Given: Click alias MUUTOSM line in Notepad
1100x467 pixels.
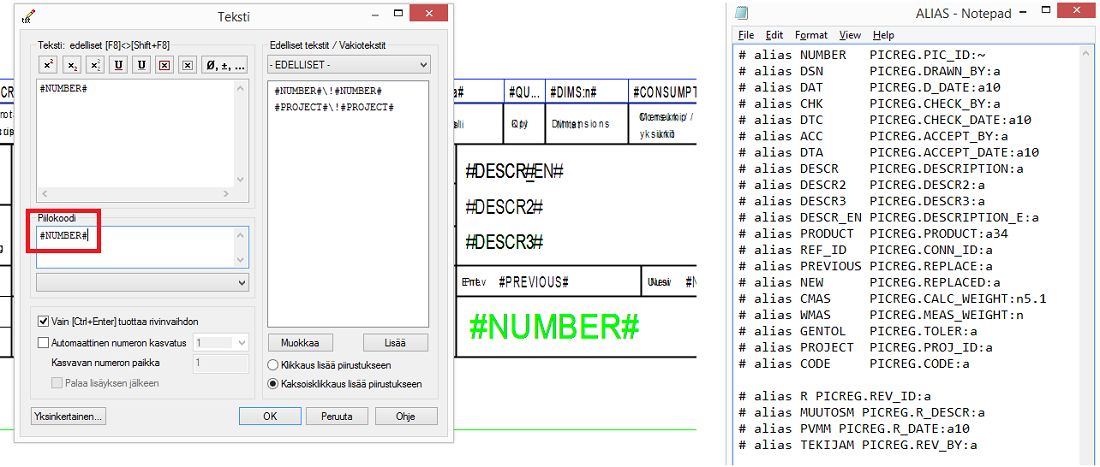Looking at the screenshot, I should tap(862, 412).
